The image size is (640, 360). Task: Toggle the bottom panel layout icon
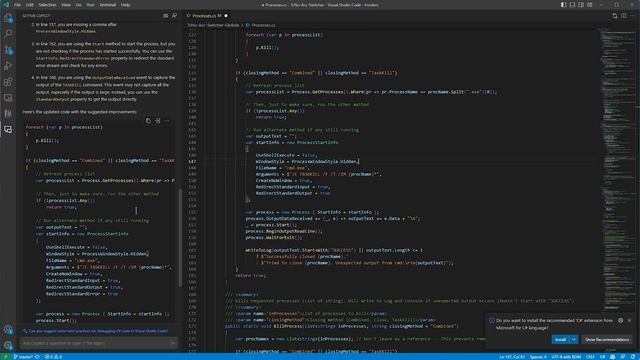pyautogui.click(x=572, y=5)
